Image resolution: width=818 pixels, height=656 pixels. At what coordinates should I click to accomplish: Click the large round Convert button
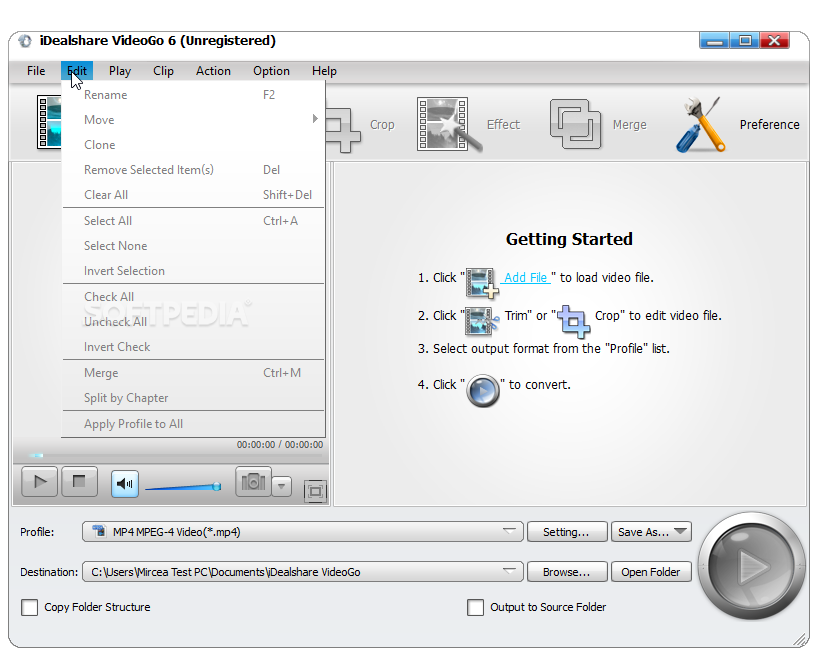751,566
